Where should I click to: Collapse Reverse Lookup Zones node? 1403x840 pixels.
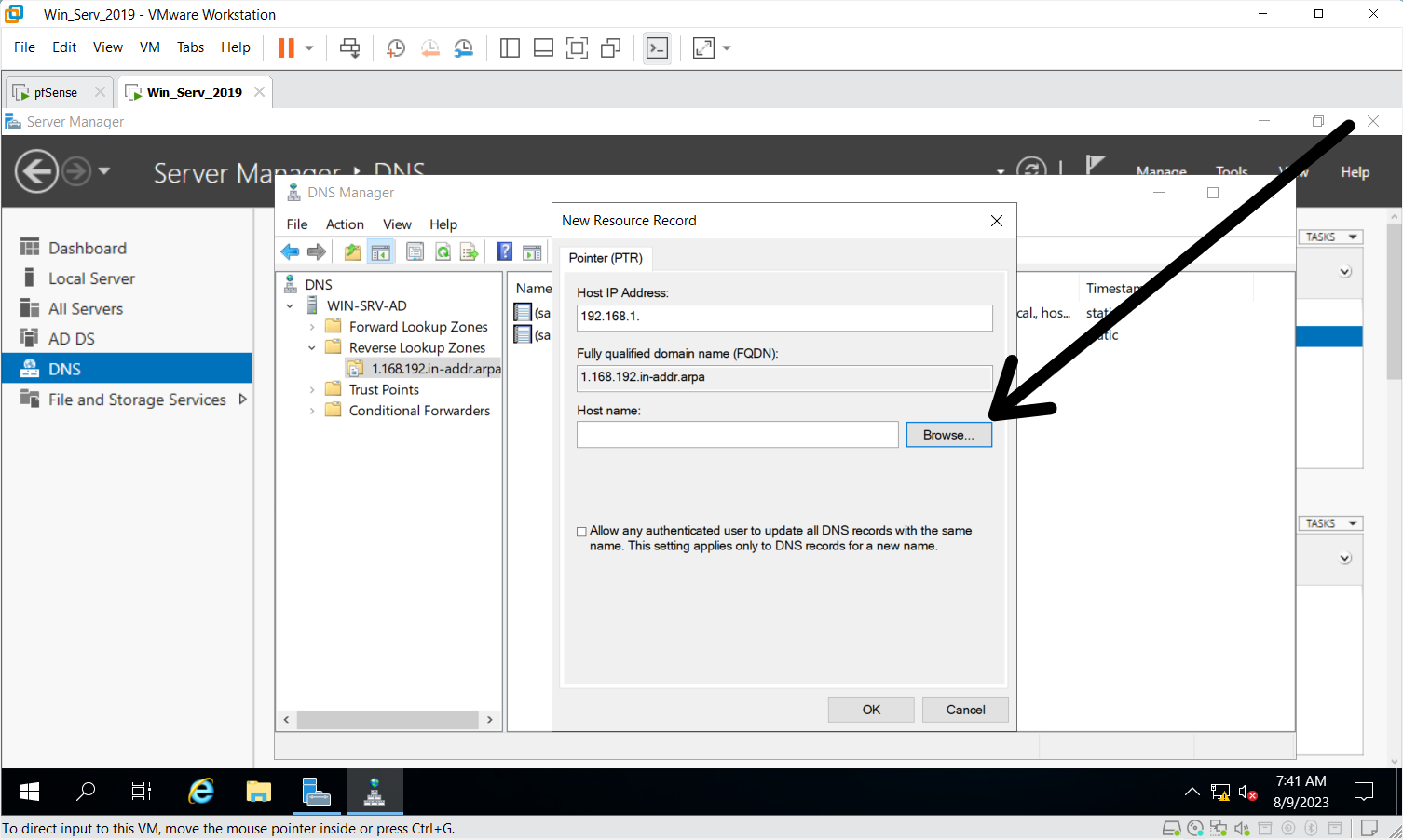point(312,347)
